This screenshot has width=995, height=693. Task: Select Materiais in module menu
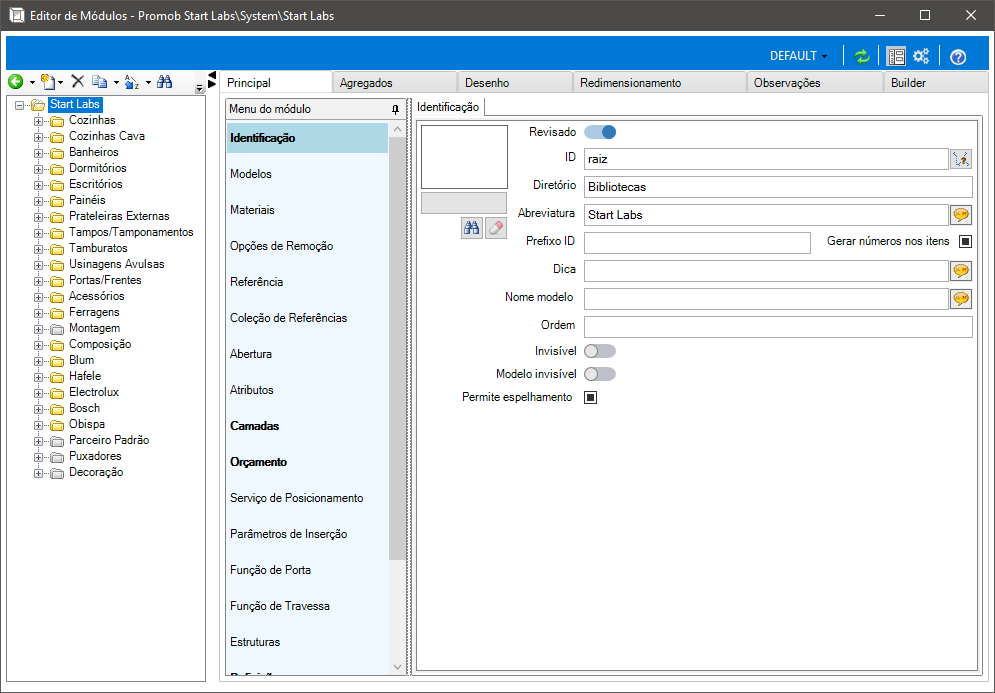[x=307, y=210]
